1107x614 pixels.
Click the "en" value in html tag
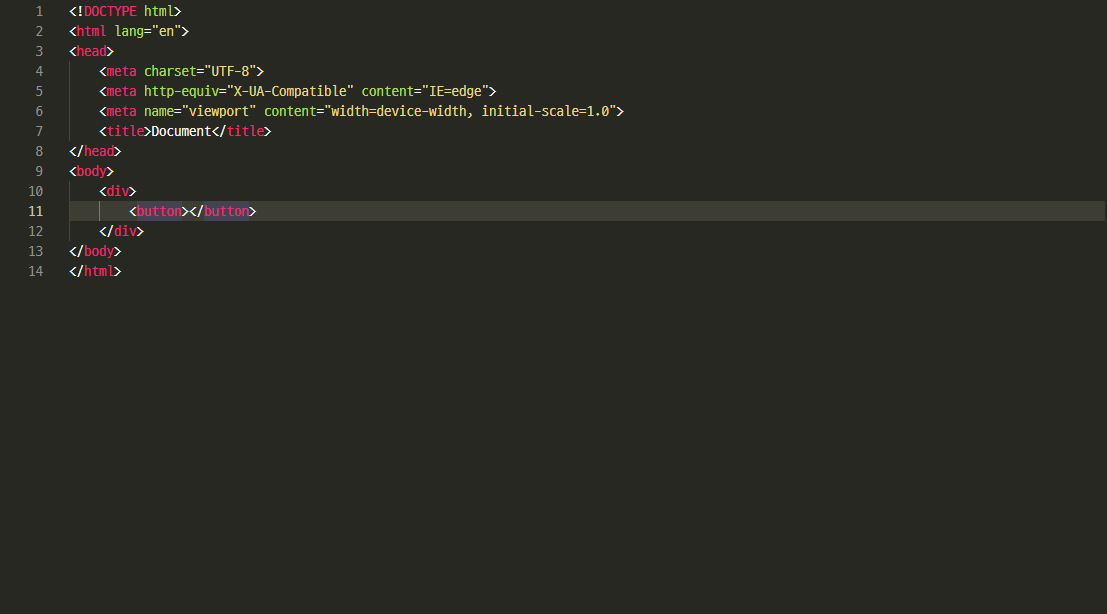coord(167,31)
